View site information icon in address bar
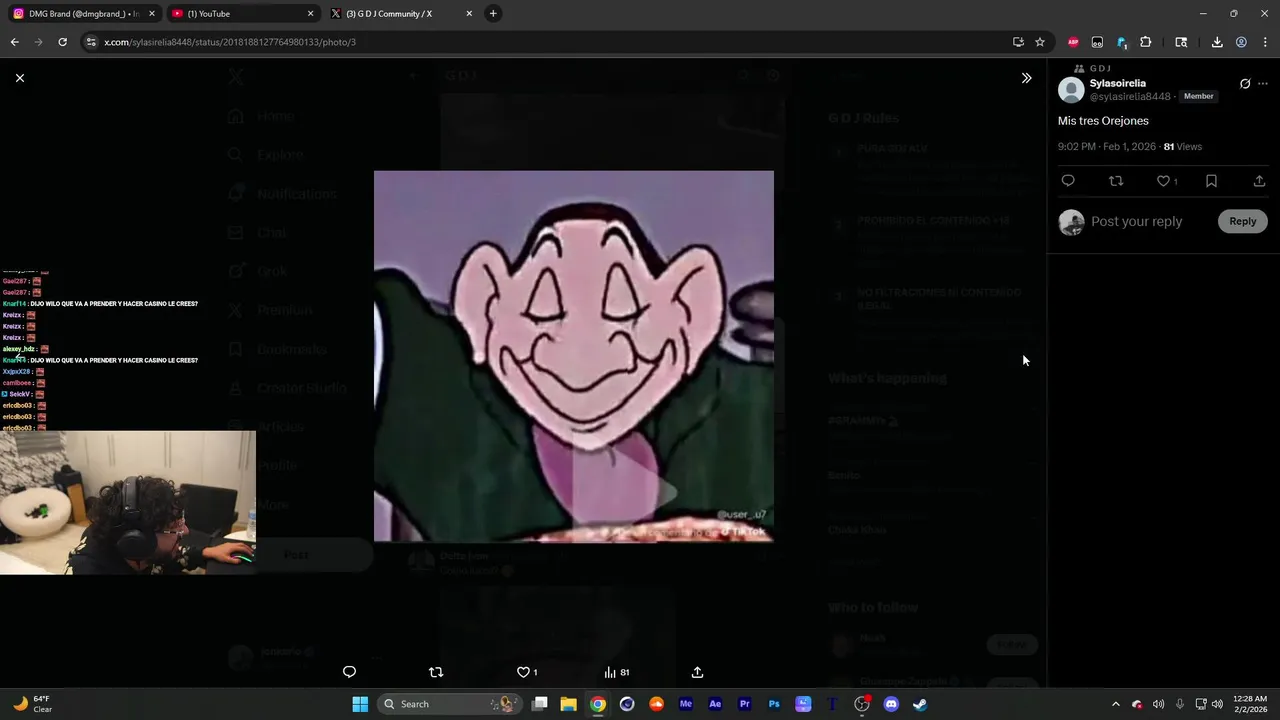This screenshot has width=1280, height=720. pyautogui.click(x=91, y=42)
